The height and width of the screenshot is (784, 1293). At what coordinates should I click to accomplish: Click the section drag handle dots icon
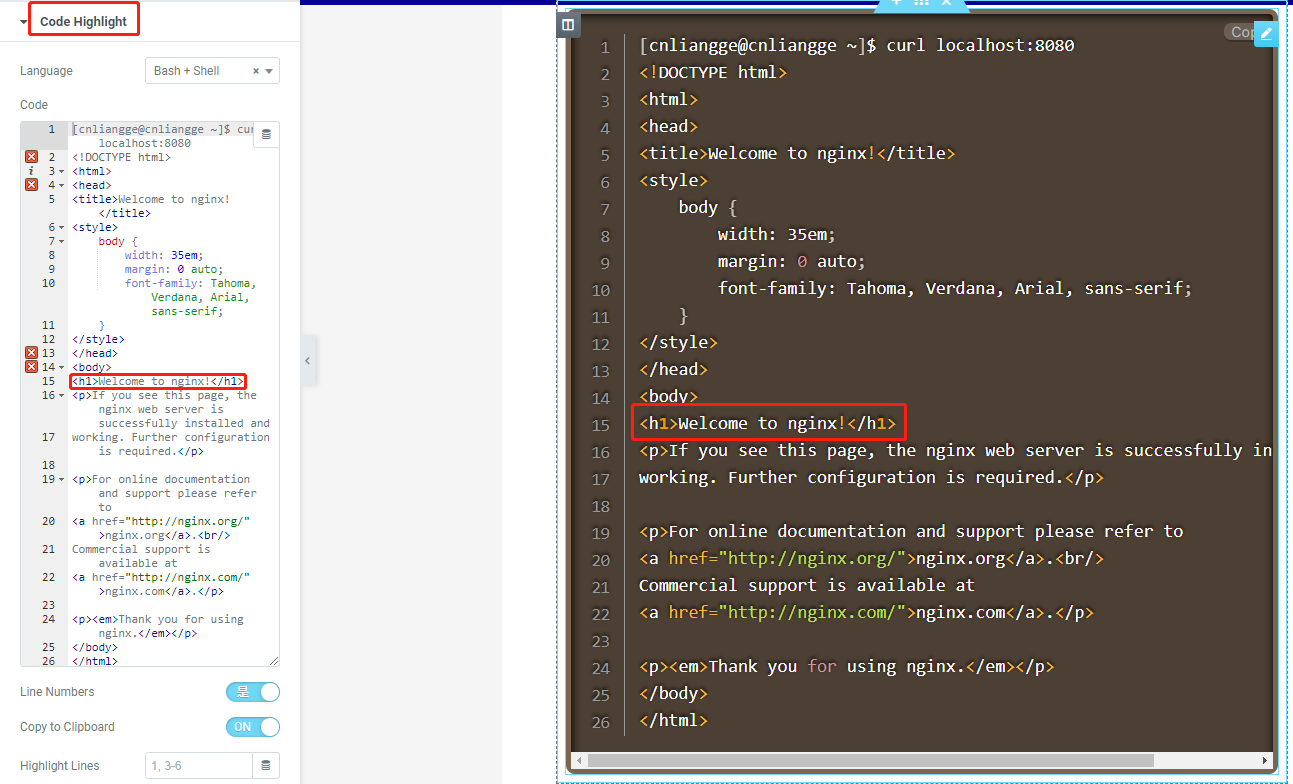pyautogui.click(x=921, y=3)
